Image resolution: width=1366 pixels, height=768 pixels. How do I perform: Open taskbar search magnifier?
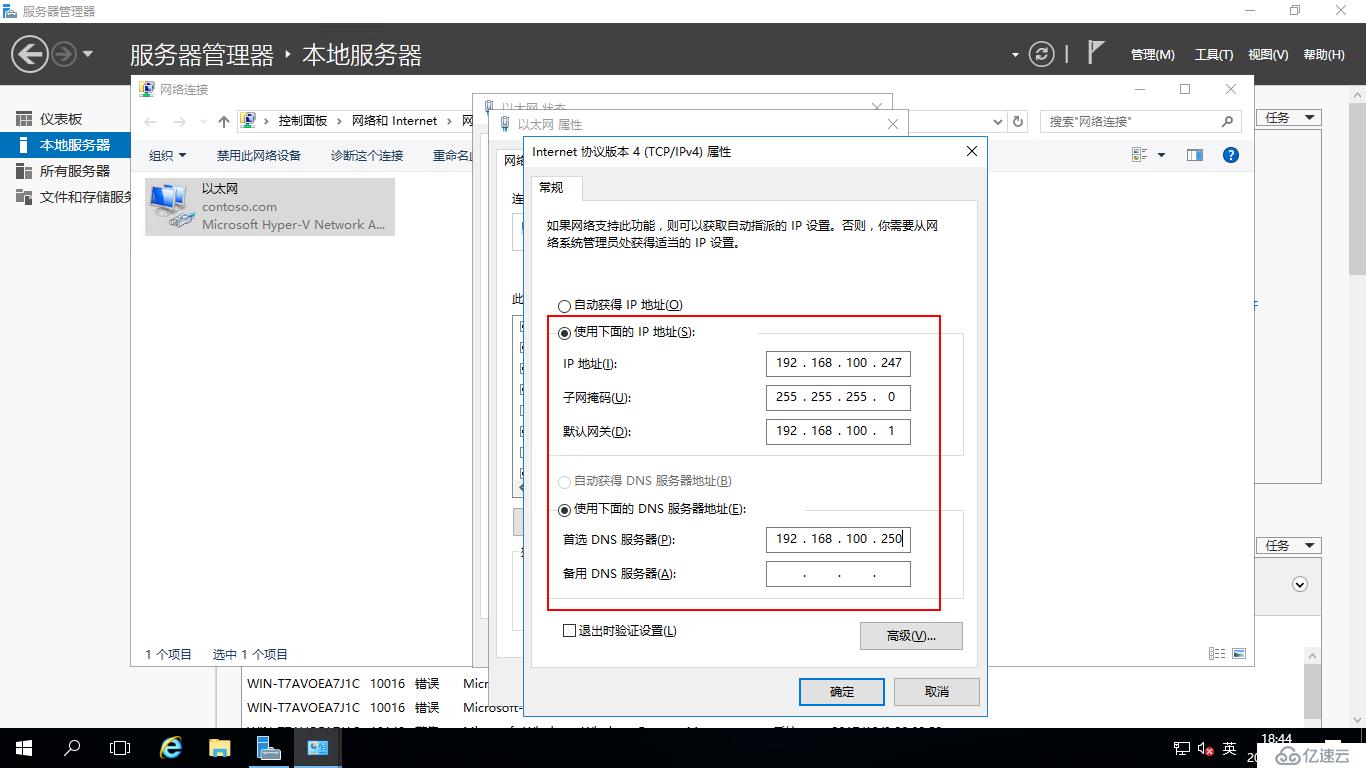click(72, 748)
